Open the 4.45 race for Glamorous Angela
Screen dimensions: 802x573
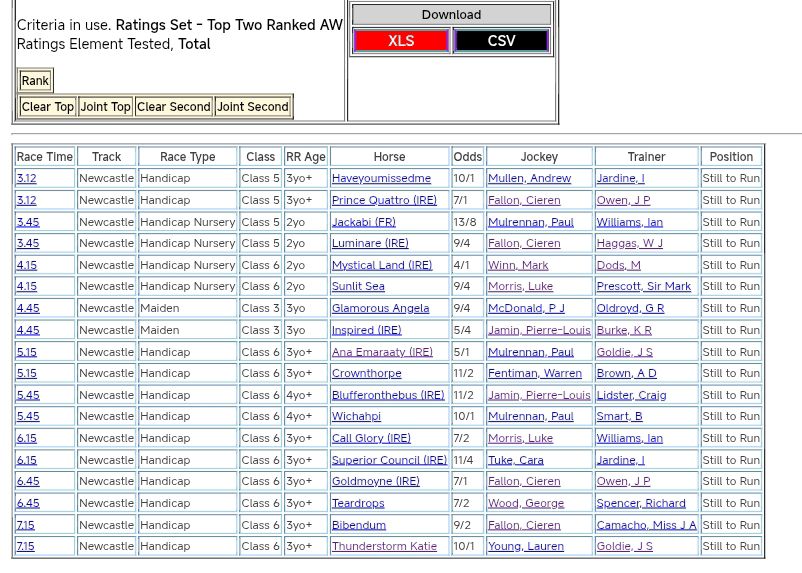(x=27, y=309)
